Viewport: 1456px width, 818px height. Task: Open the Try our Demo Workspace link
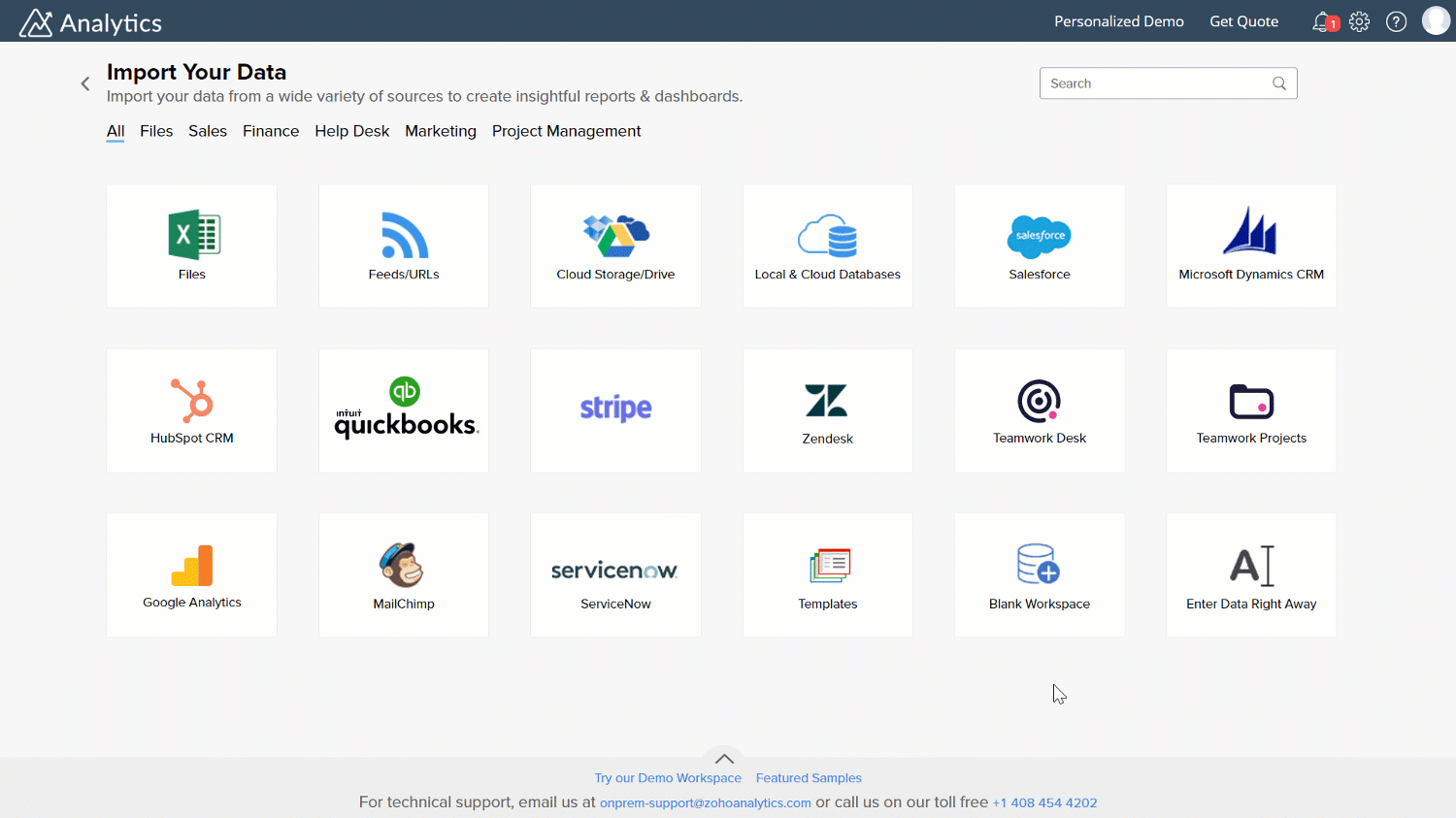[668, 778]
